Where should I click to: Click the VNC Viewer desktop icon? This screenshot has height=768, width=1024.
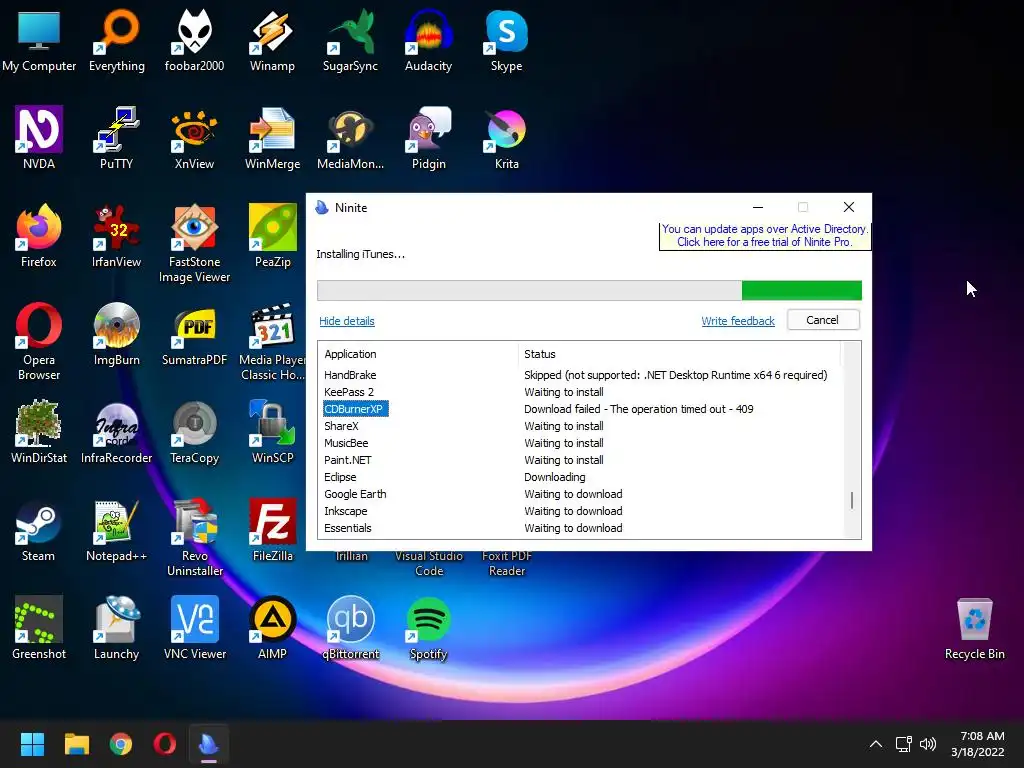point(195,628)
